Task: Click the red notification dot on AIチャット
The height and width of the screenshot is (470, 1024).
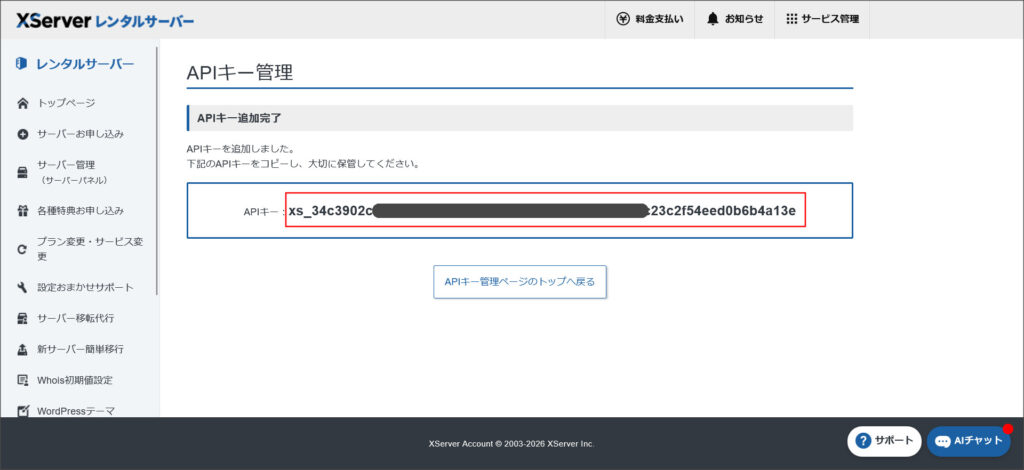Action: click(1008, 429)
